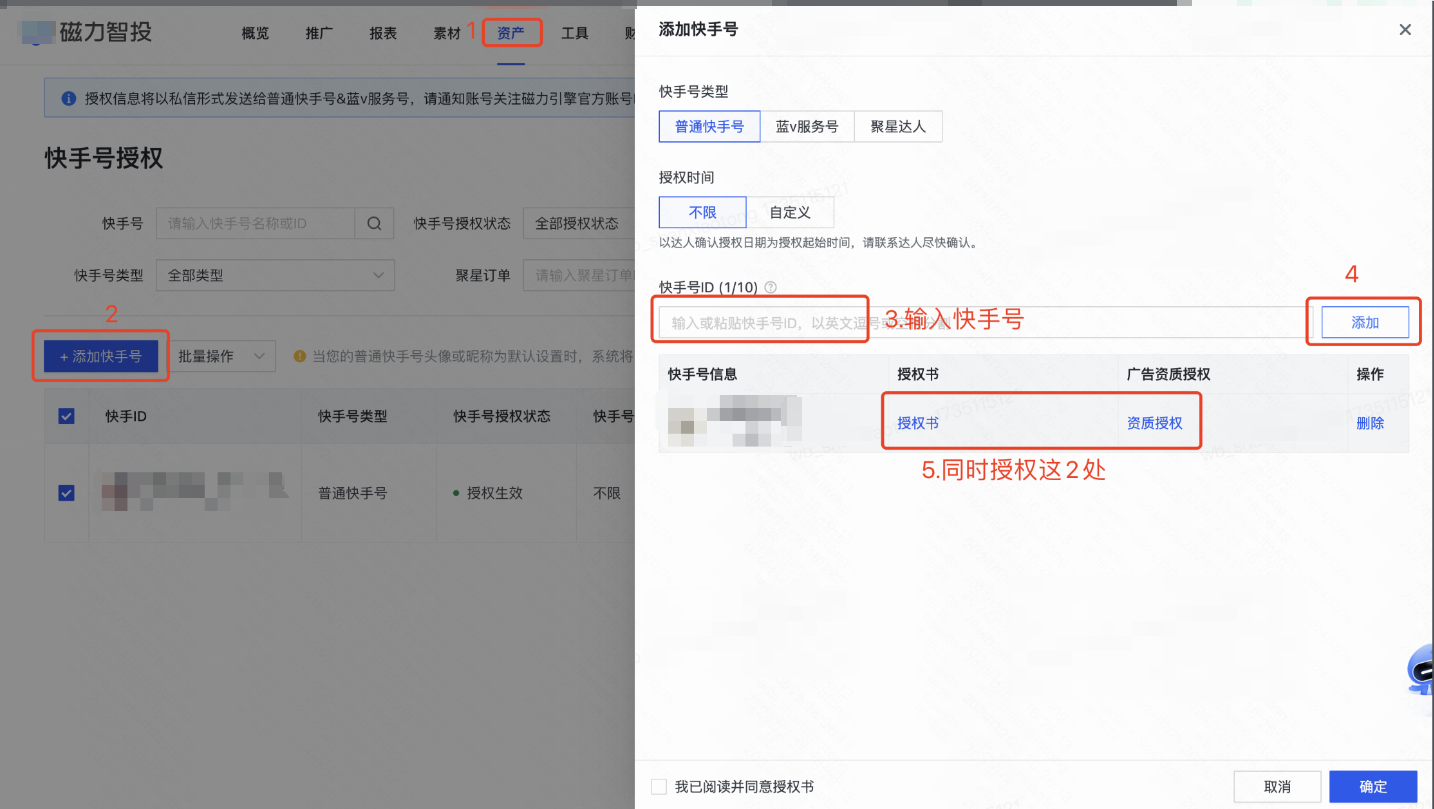This screenshot has width=1434, height=809.
Task: Switch to the 蓝v服务号 tab
Action: [807, 126]
